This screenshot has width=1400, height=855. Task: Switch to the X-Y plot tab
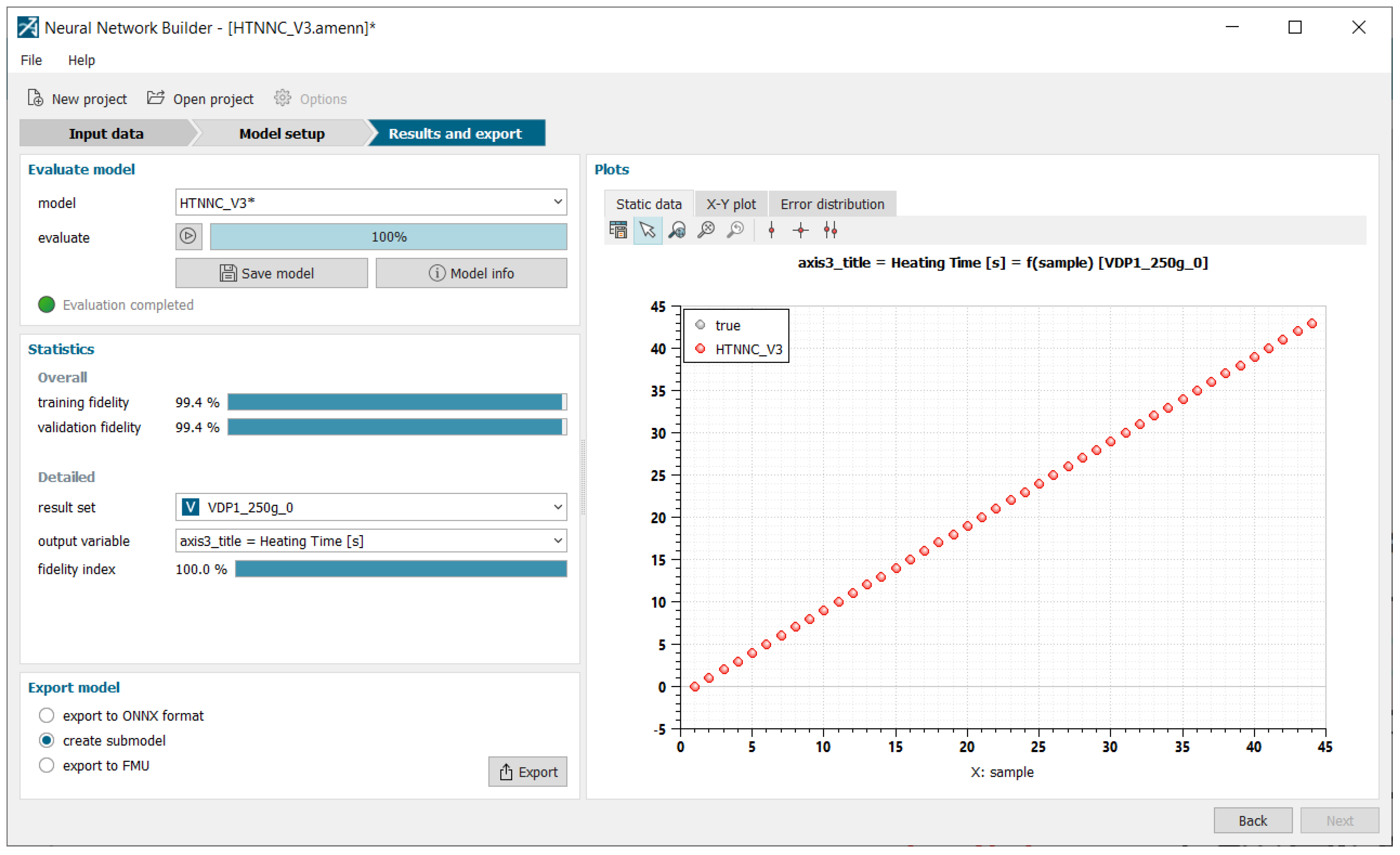tap(731, 204)
